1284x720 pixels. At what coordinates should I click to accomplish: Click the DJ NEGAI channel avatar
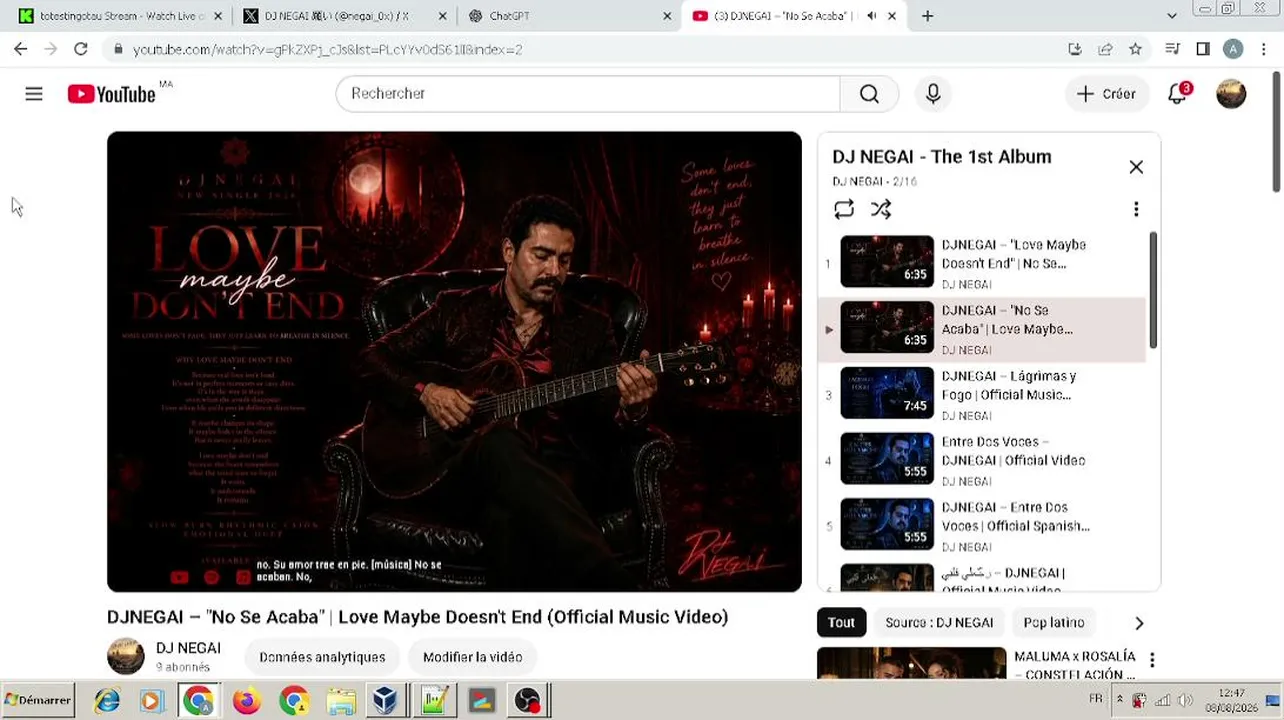tap(126, 656)
